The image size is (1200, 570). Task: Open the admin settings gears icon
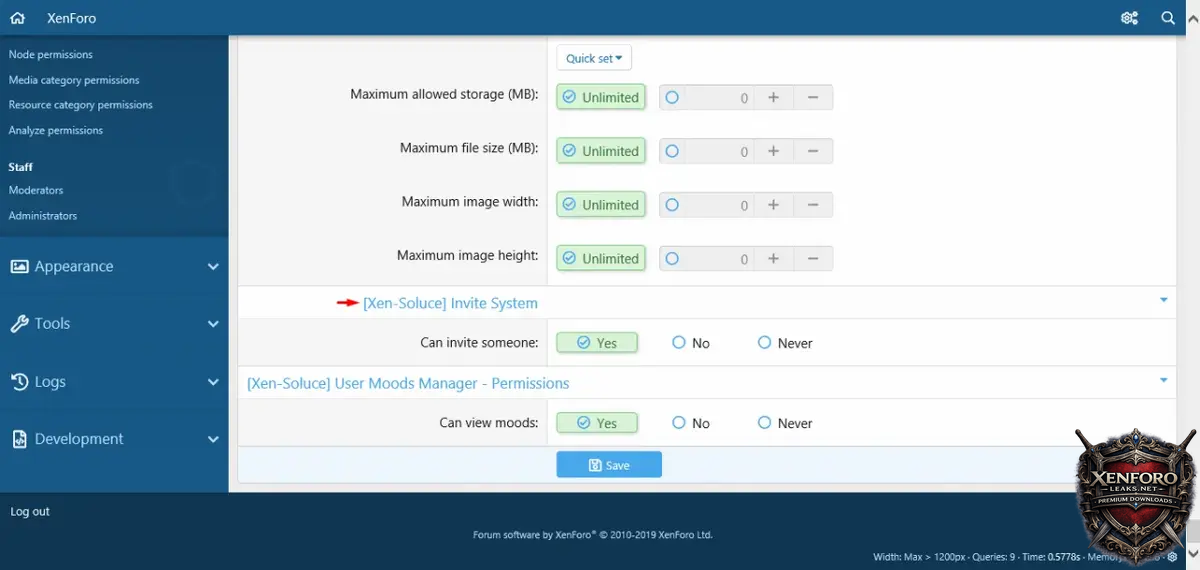point(1129,18)
